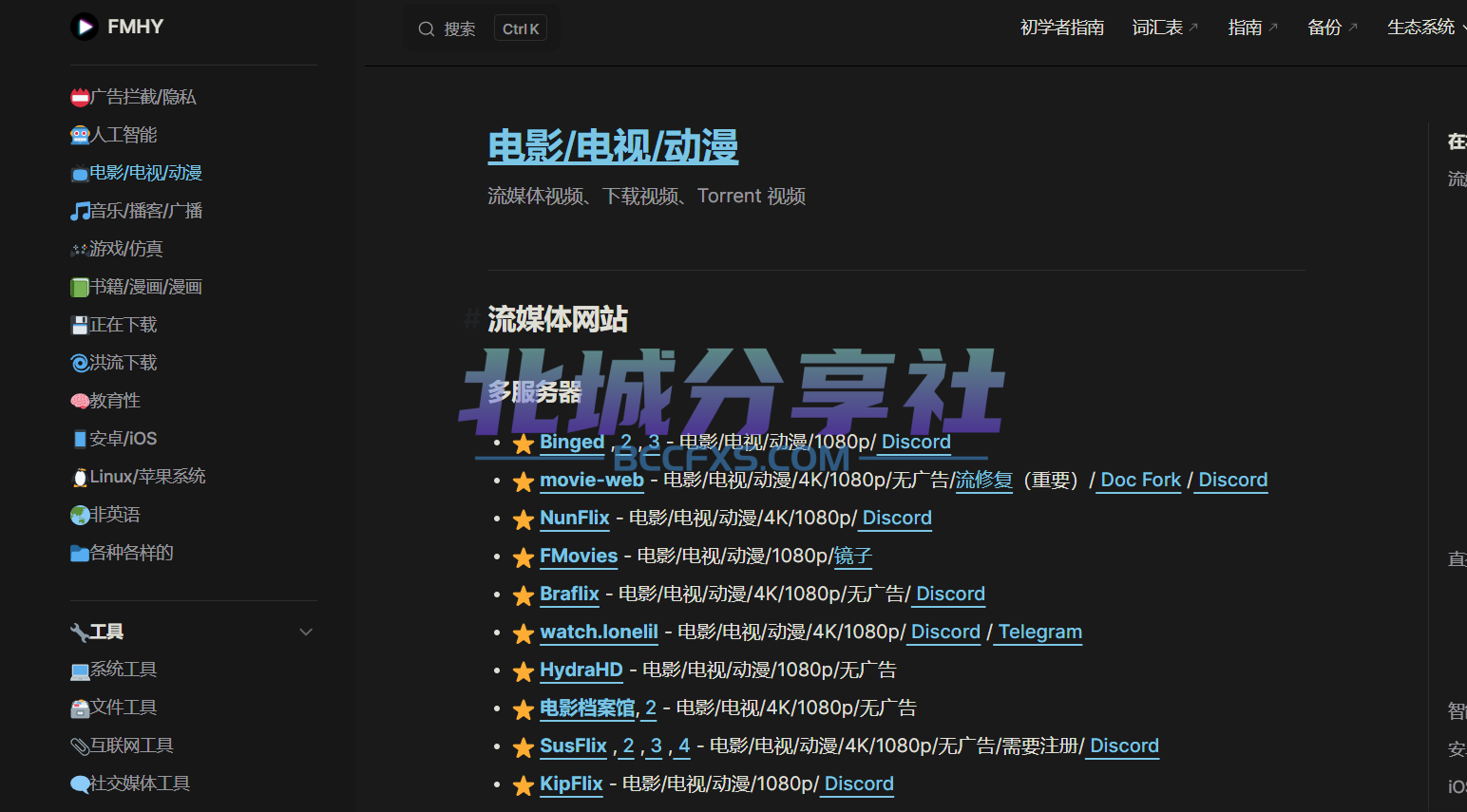
Task: Open the 生态系统 nav menu
Action: (x=1426, y=28)
